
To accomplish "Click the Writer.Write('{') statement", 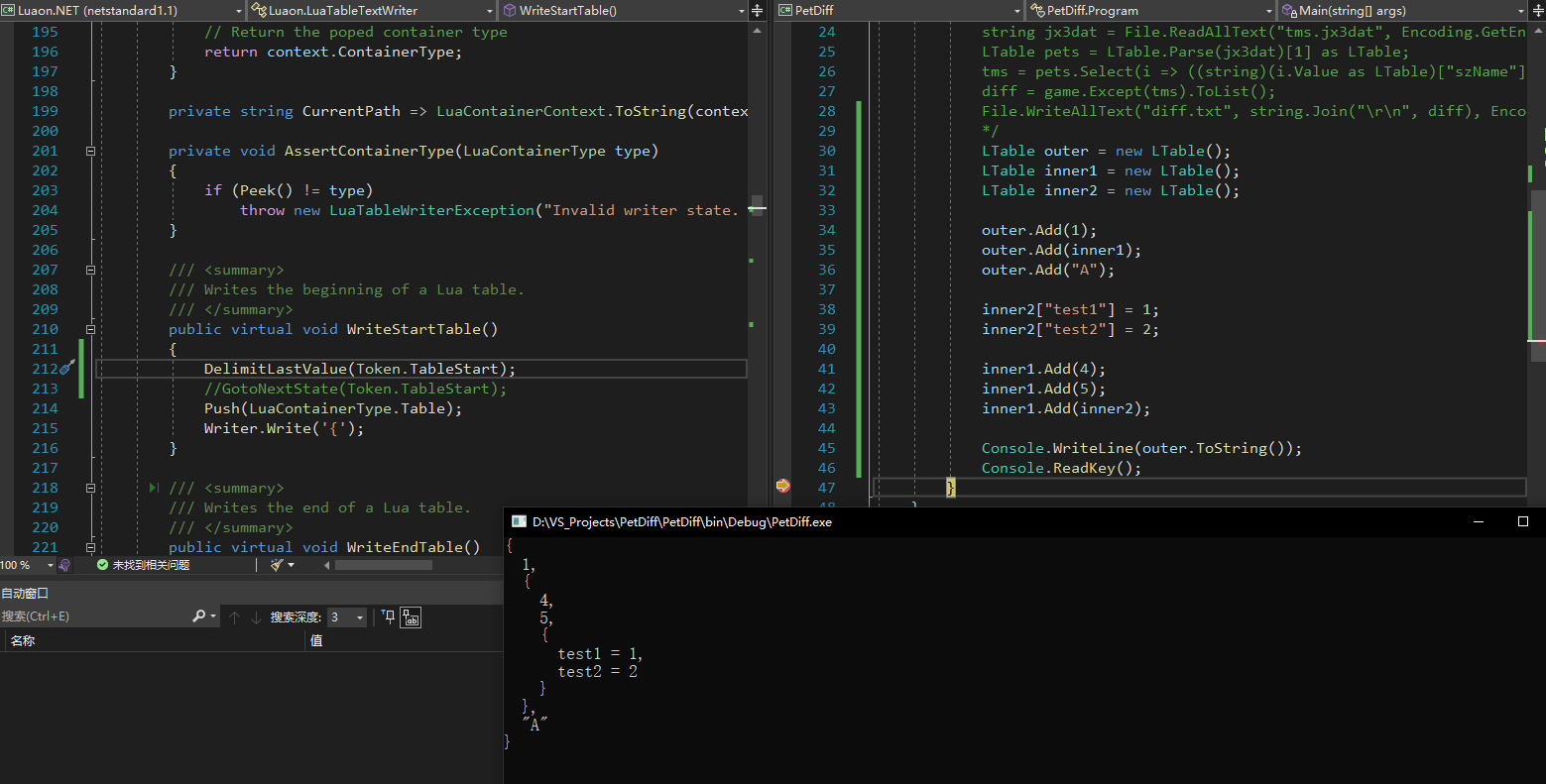I will click(x=284, y=428).
